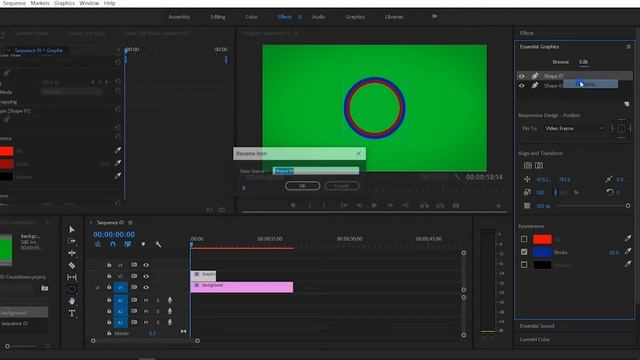Enable the Shadow checkbox in Appearance
This screenshot has width=640, height=360.
coord(524,265)
